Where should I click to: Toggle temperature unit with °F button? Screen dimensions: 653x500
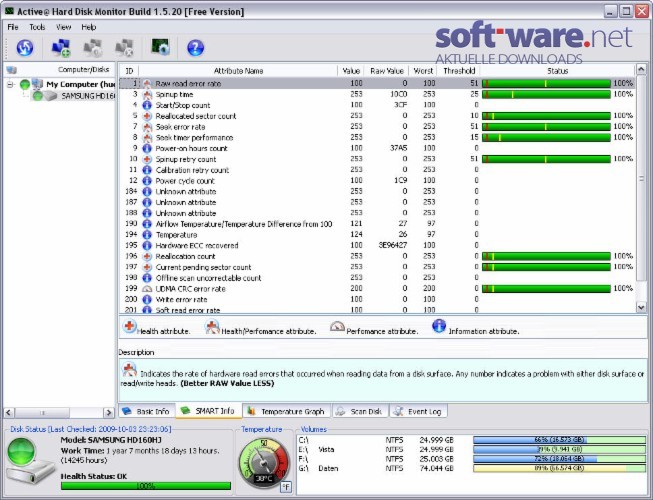(286, 487)
